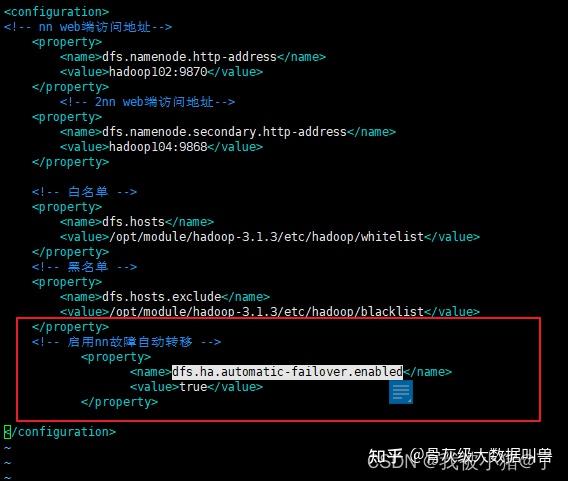Click the opening configuration tag at top
Image resolution: width=568 pixels, height=481 pixels.
pos(56,12)
